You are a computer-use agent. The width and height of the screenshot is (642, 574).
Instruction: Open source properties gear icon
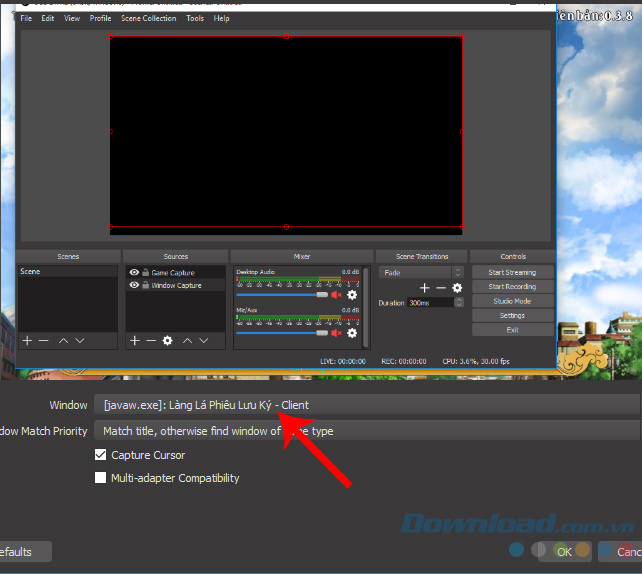click(x=167, y=341)
